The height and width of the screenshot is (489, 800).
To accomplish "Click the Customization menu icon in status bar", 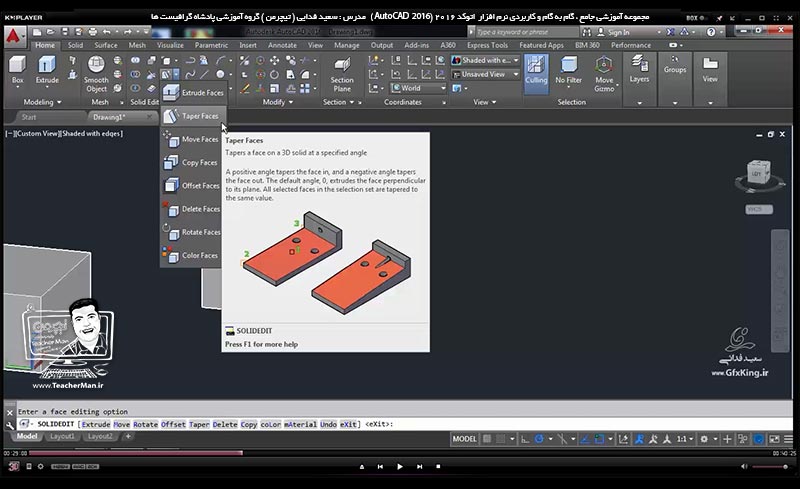I will tap(788, 439).
